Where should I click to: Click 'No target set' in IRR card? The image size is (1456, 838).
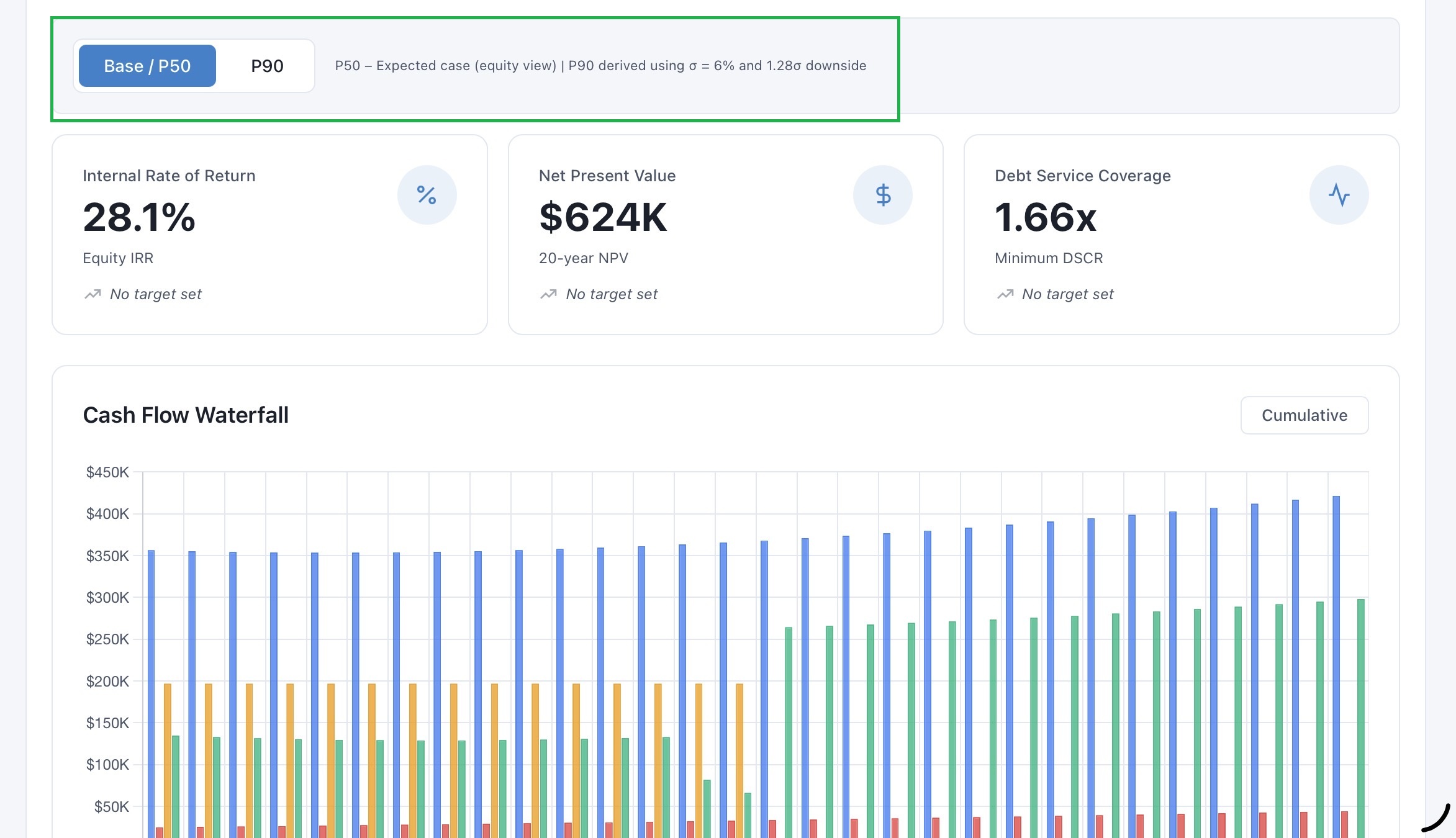(155, 294)
